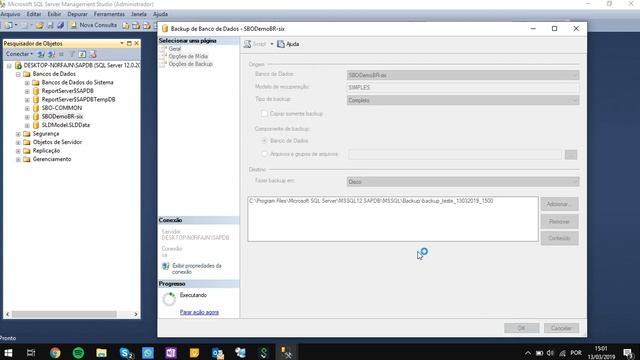
Task: Click the disconnect icon in Object Explorer toolbar
Action: pos(51,54)
